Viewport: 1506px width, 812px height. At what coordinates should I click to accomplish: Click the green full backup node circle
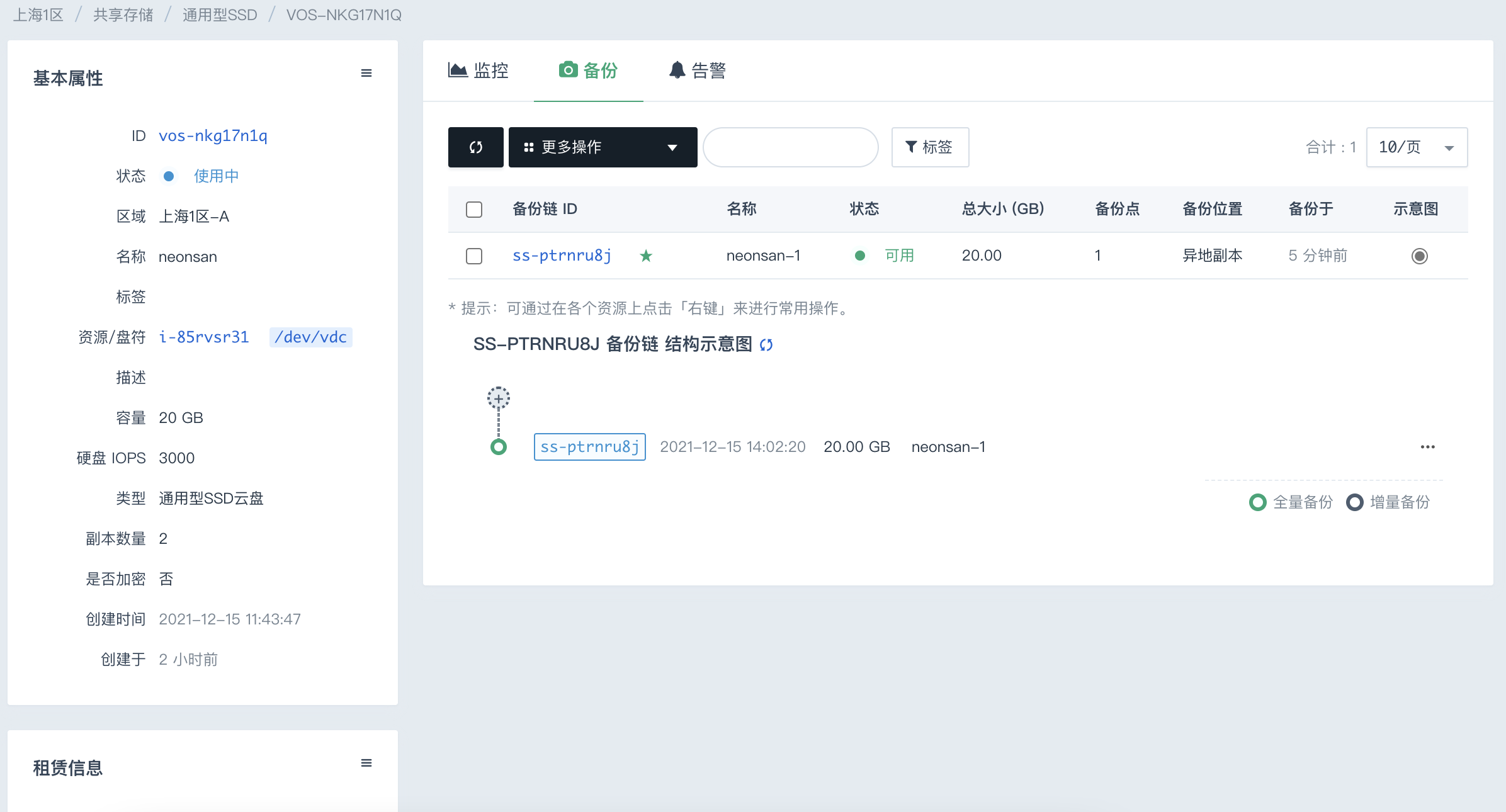[499, 447]
